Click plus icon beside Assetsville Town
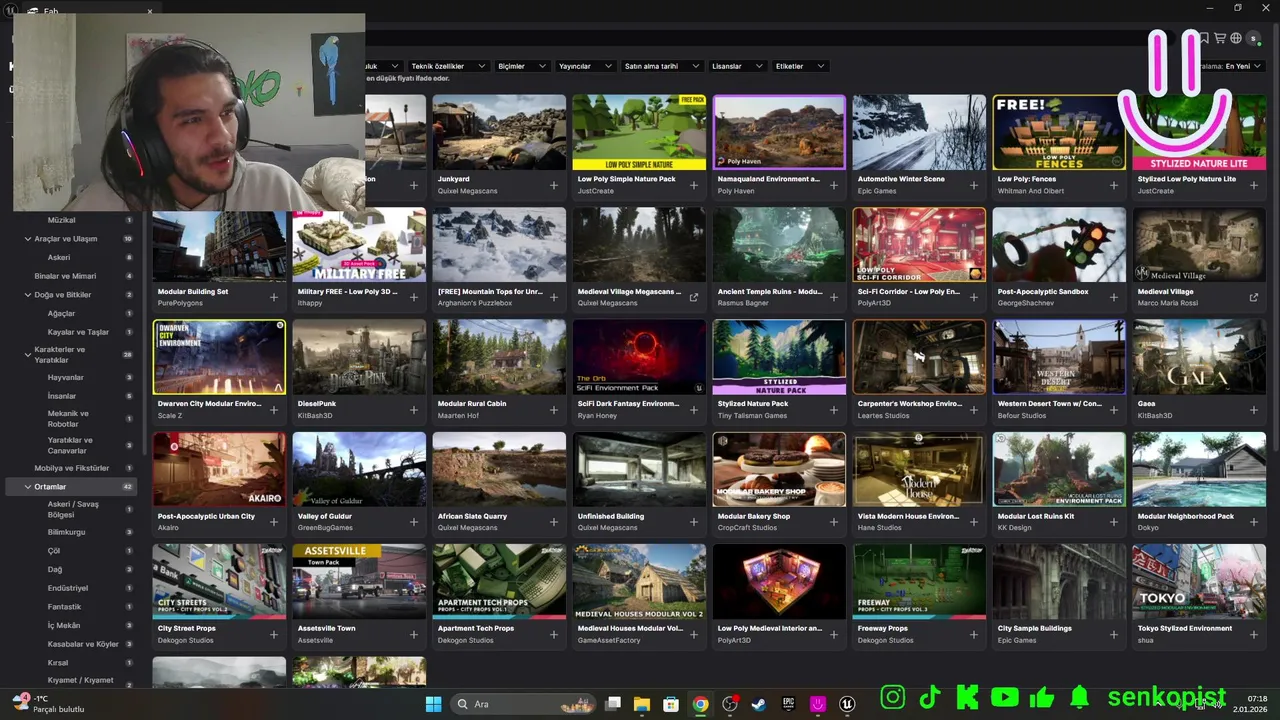 click(414, 634)
